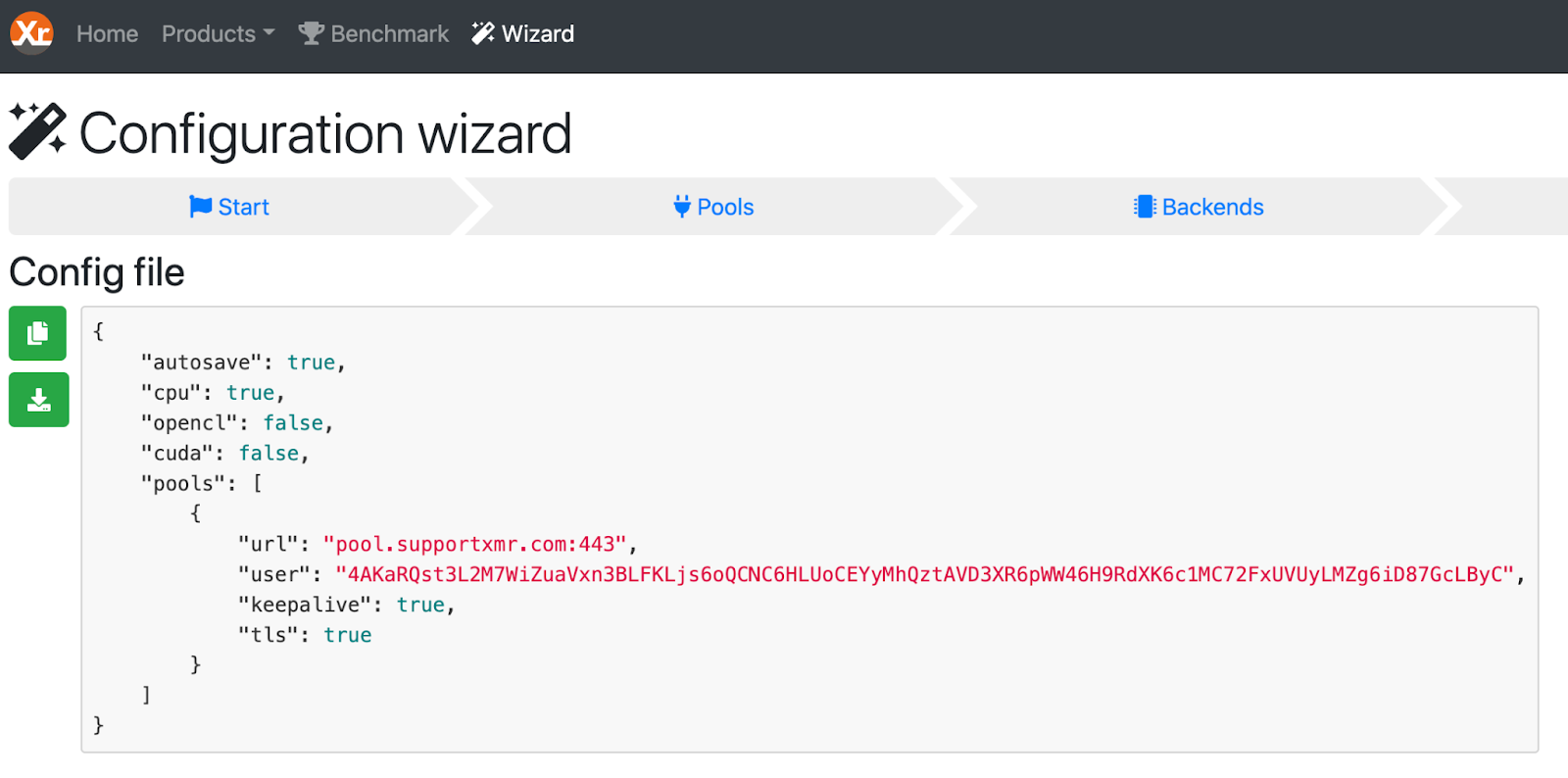Click the "cpu": true line
This screenshot has height=778, width=1568.
pos(213,393)
